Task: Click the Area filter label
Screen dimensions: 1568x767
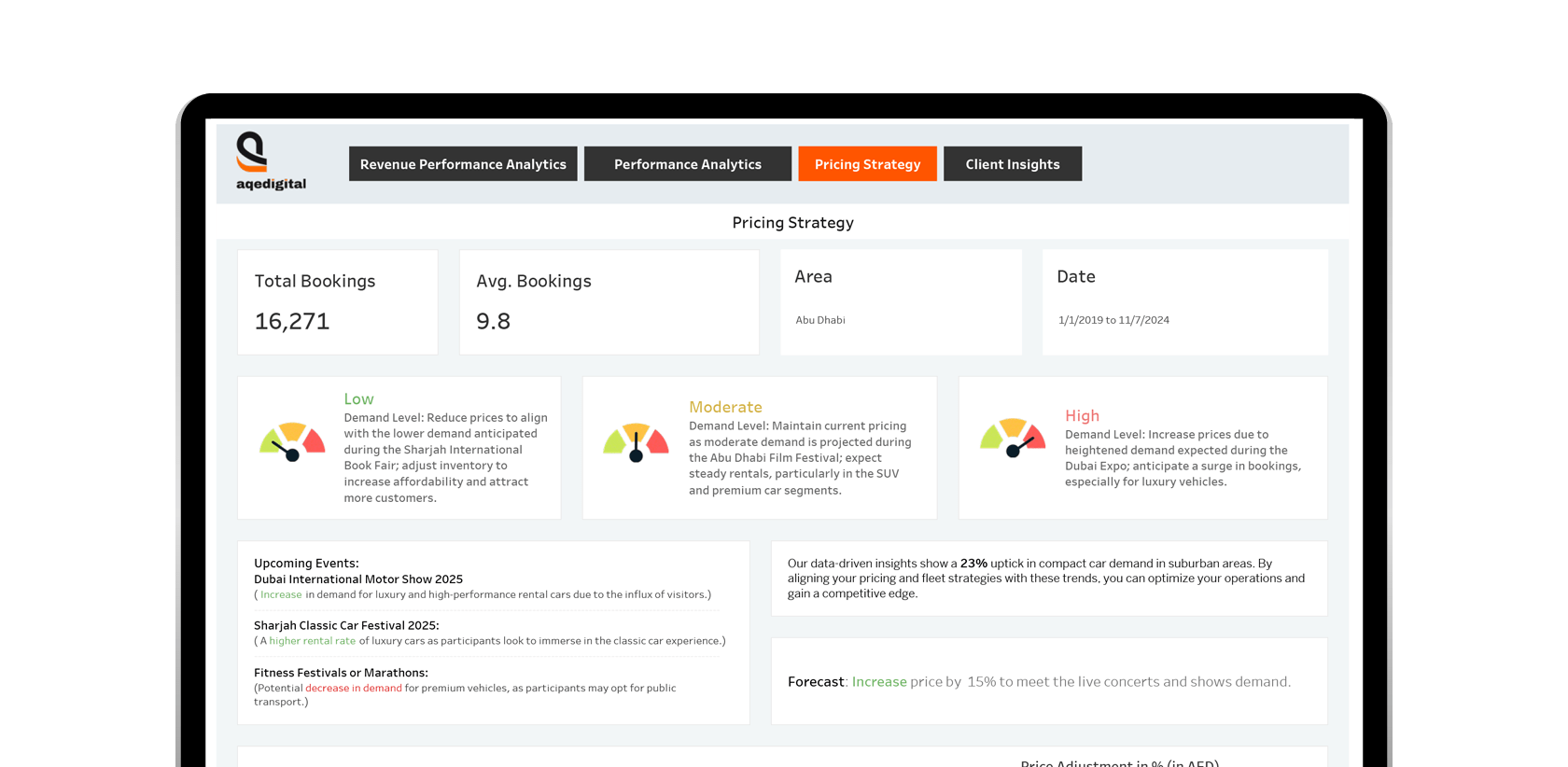Action: click(x=813, y=277)
